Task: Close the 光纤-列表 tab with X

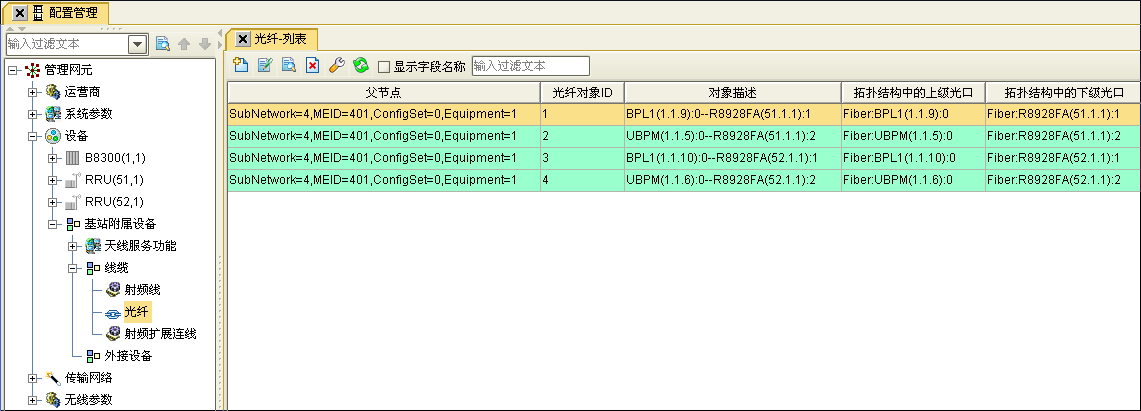Action: [x=243, y=39]
